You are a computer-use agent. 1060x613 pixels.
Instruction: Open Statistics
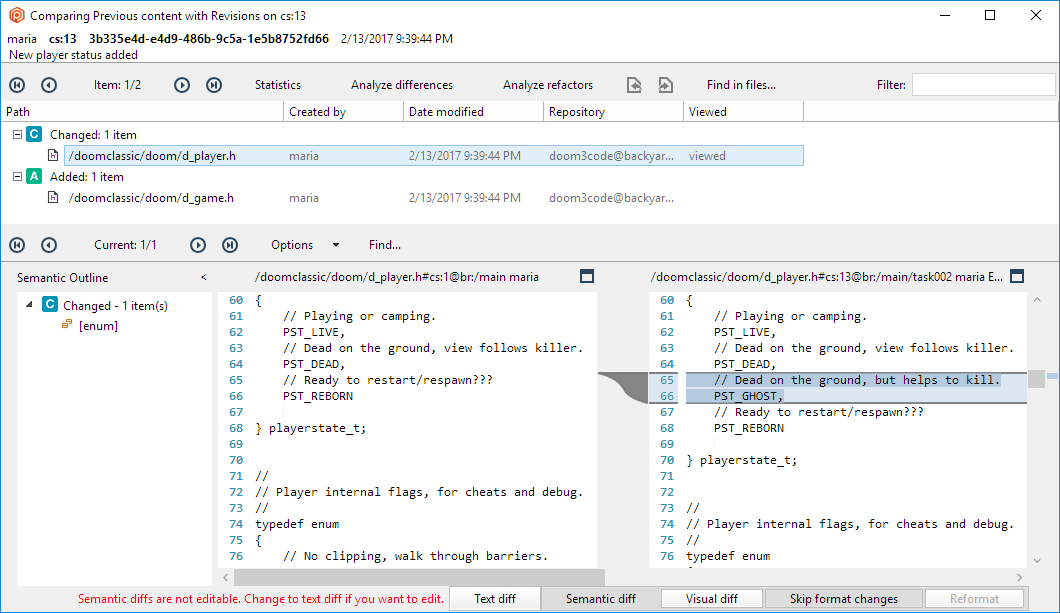[278, 85]
